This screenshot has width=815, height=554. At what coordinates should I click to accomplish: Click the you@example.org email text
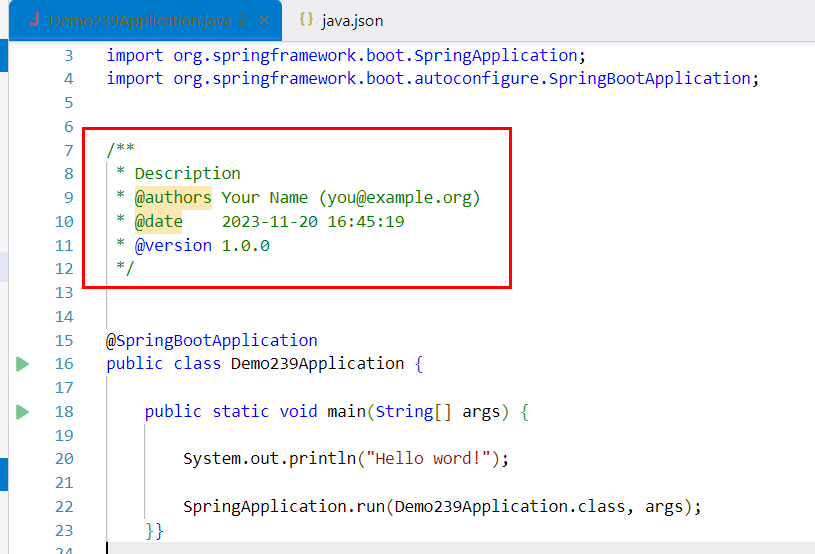(x=399, y=197)
